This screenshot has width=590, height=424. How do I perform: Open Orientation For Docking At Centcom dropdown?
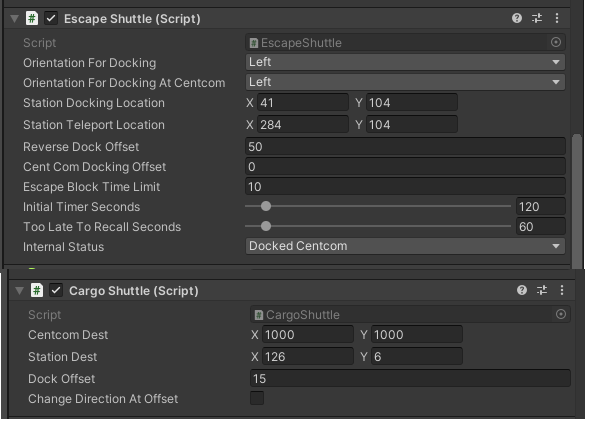click(405, 82)
